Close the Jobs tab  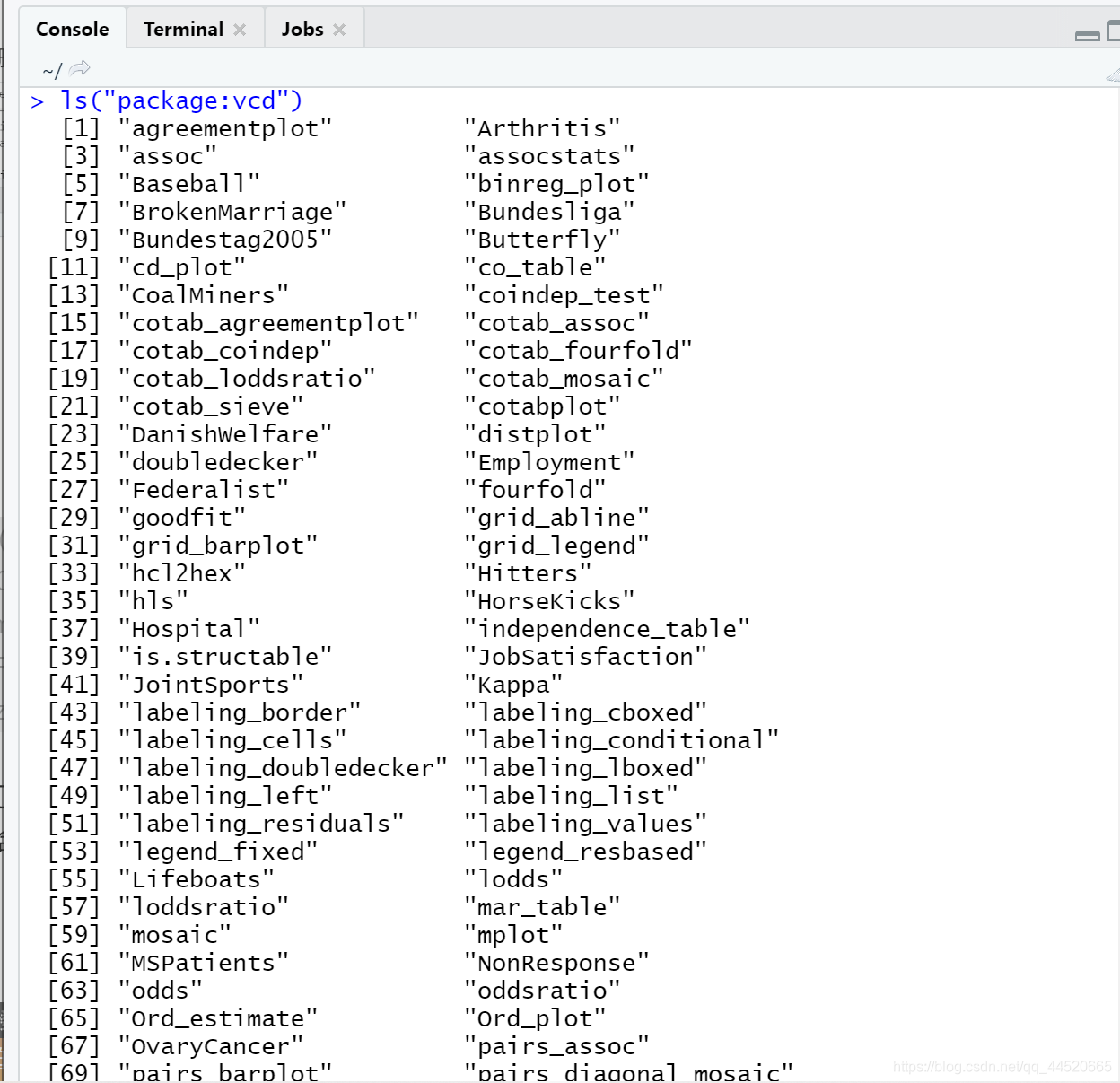[339, 30]
